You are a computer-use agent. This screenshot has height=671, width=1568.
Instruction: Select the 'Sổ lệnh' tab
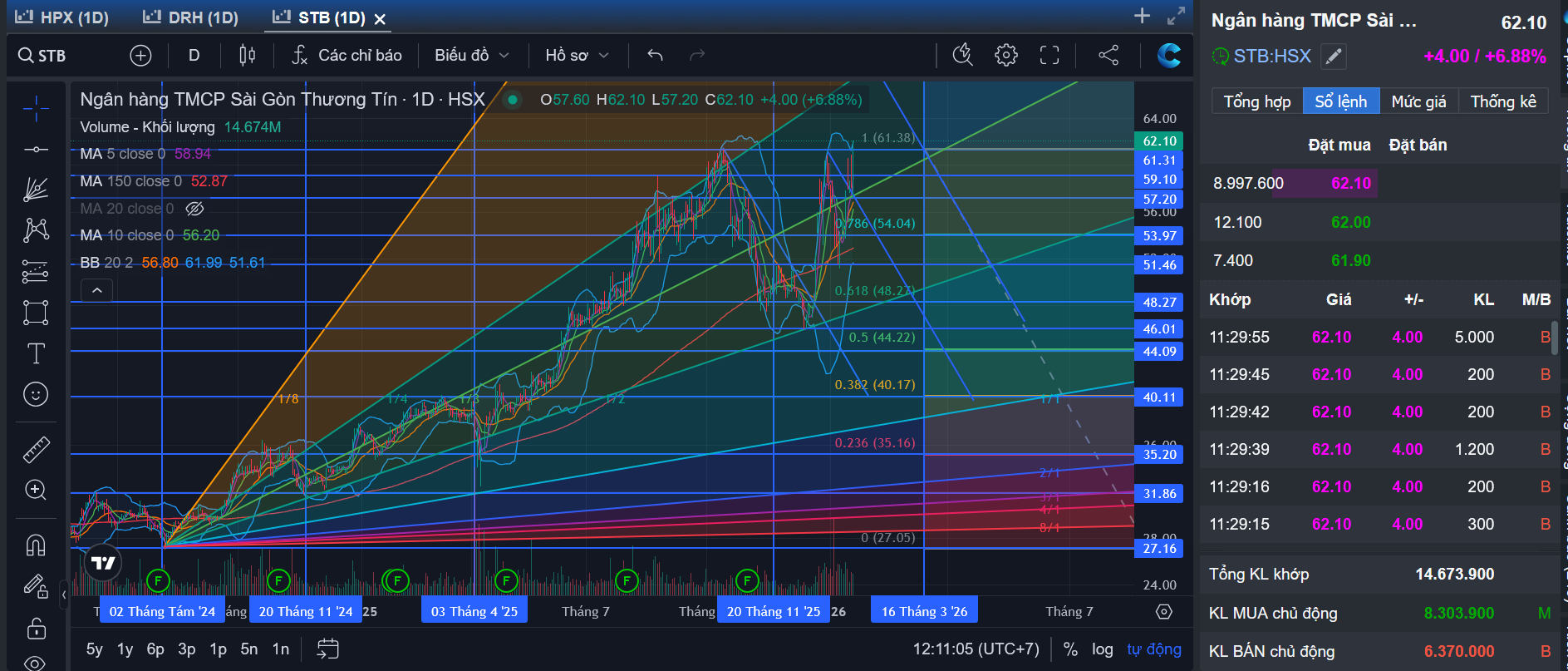[1341, 101]
